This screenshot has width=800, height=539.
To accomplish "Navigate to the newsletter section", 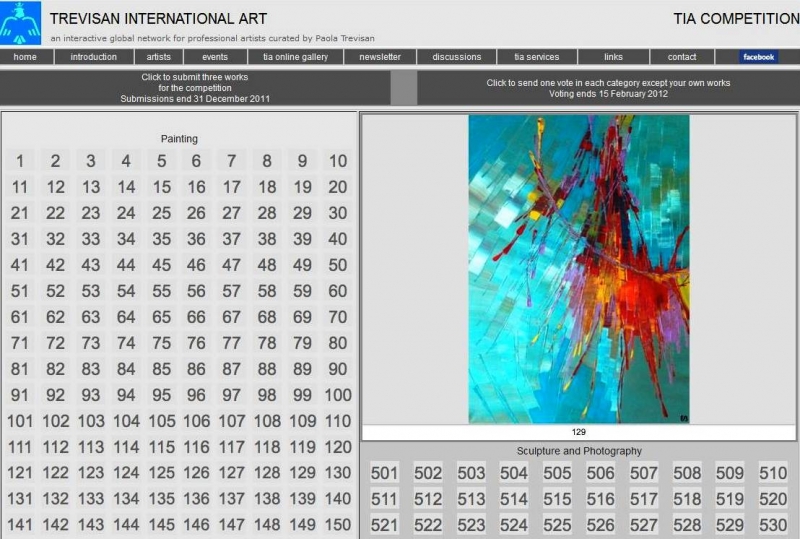I will pyautogui.click(x=380, y=57).
